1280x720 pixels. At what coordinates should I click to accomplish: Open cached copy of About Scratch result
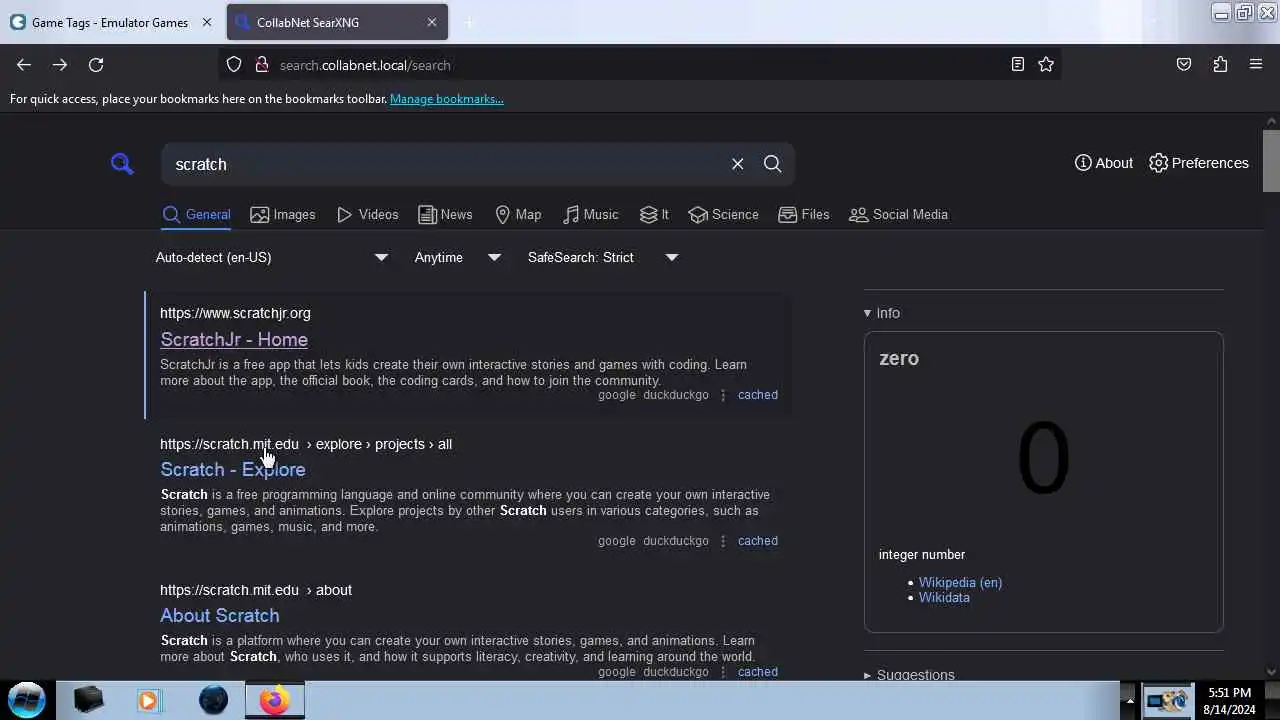coord(757,672)
